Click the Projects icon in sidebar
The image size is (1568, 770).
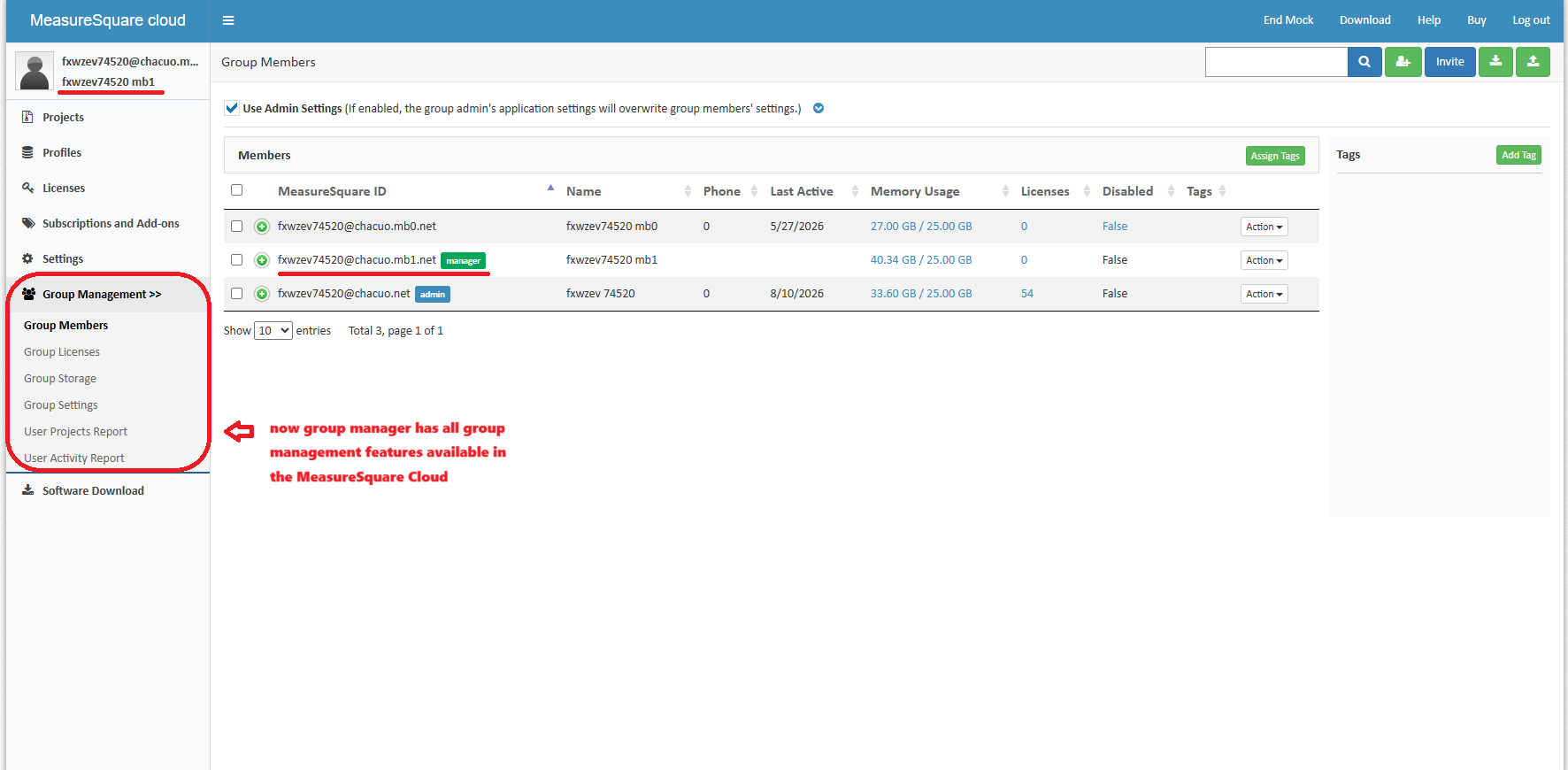[x=27, y=117]
